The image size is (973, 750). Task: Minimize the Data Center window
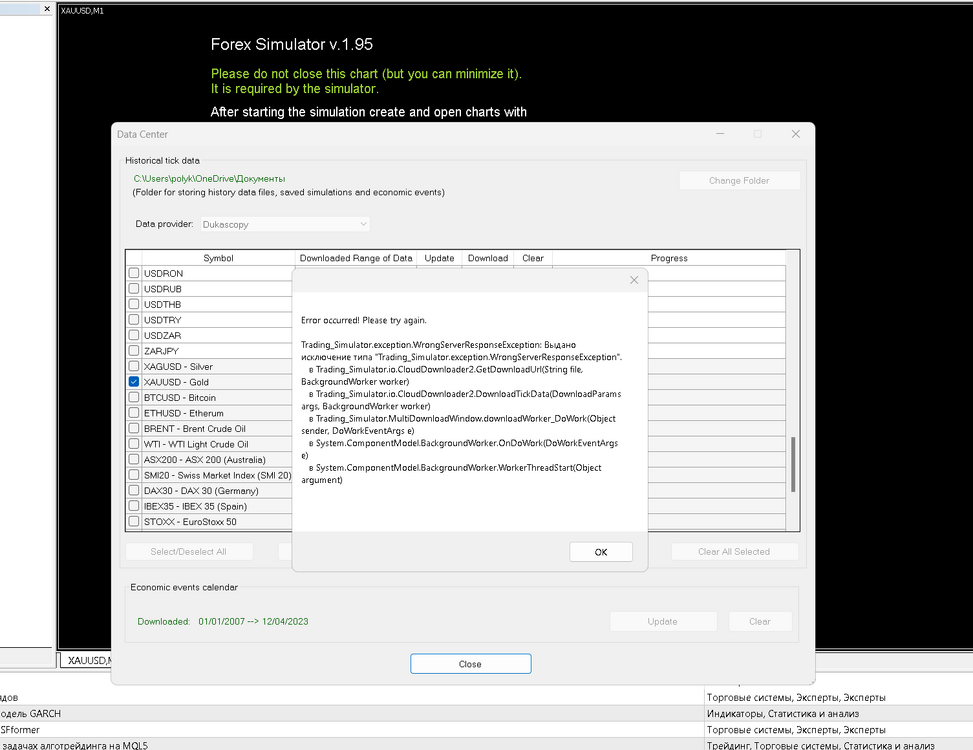pyautogui.click(x=720, y=134)
